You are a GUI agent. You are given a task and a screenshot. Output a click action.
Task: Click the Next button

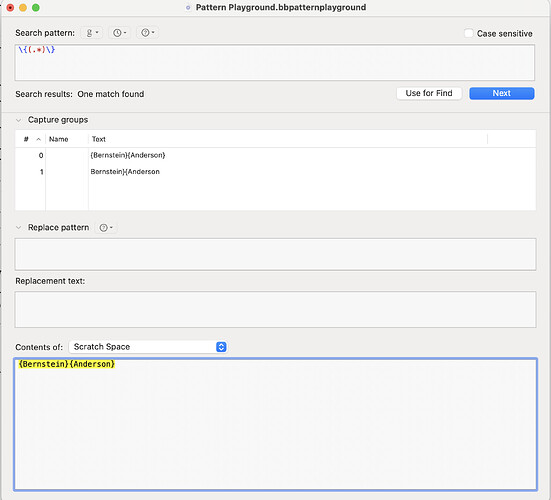501,93
